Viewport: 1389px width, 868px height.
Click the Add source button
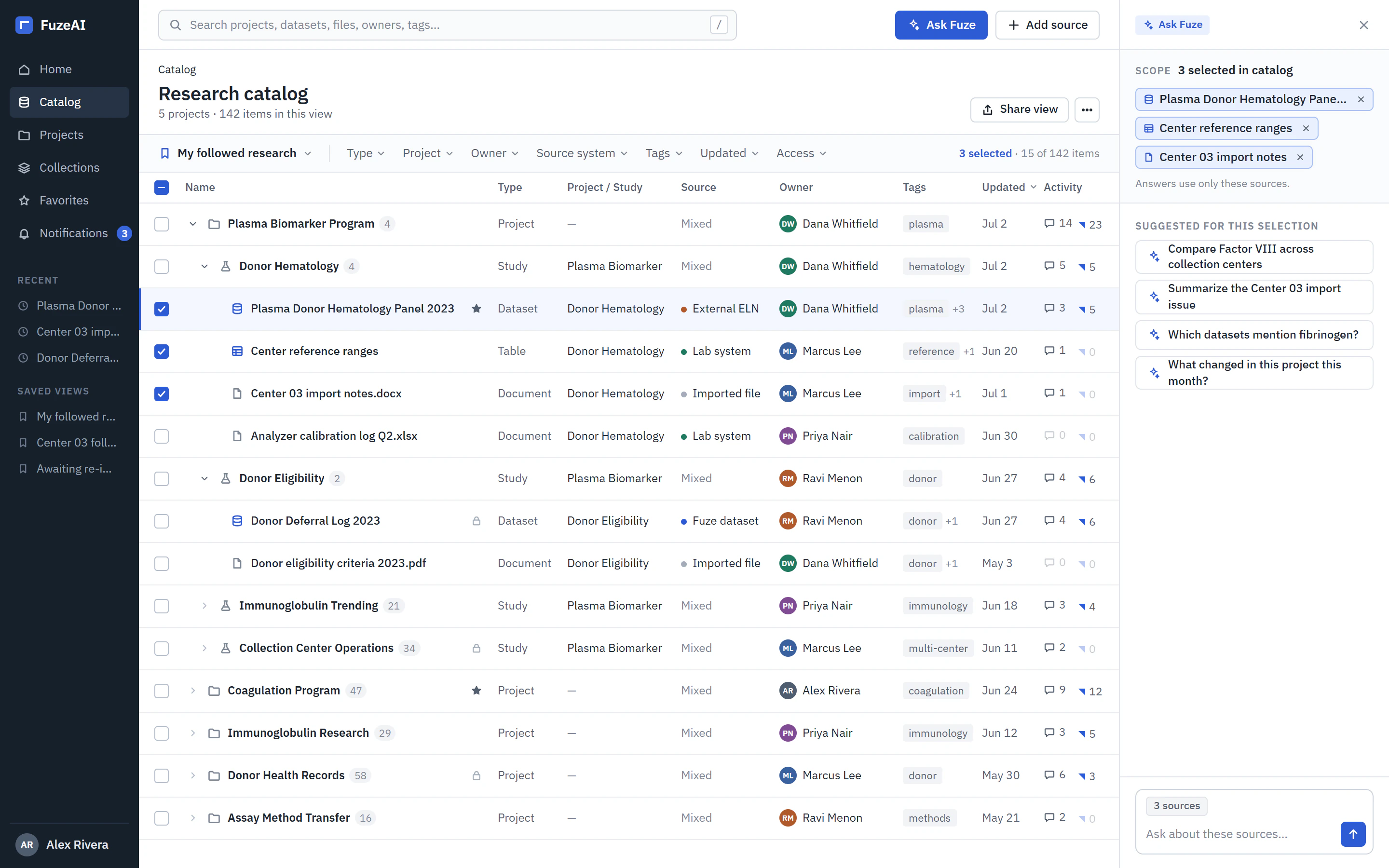1047,25
